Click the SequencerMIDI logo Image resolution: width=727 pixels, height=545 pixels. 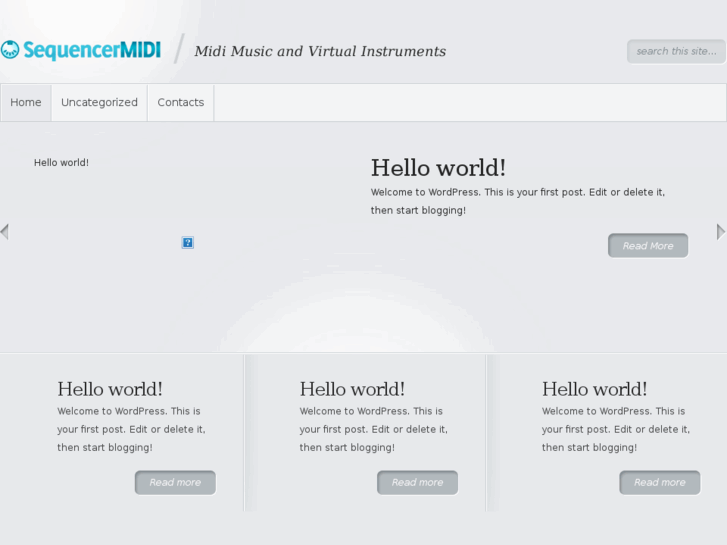[81, 50]
